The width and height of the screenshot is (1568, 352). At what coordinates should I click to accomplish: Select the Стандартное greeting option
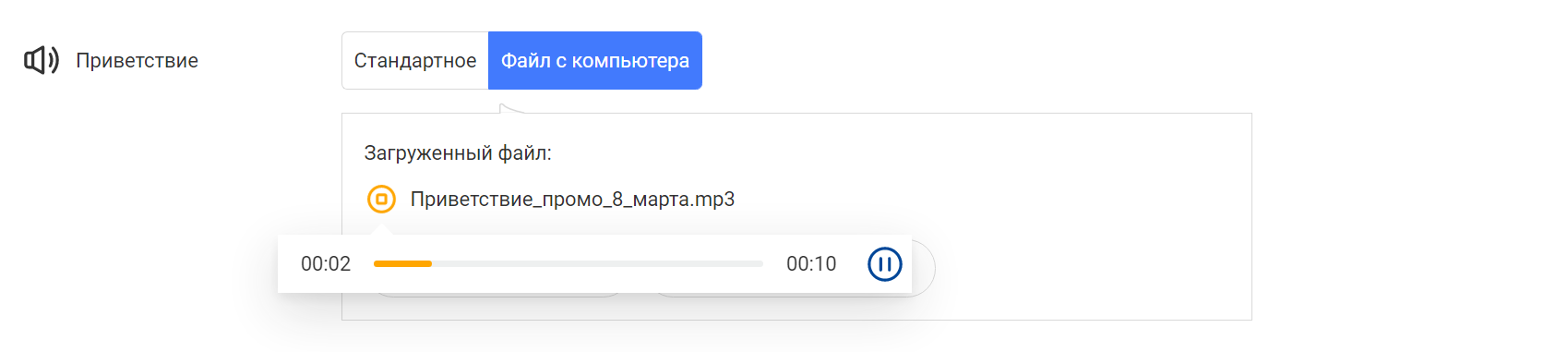click(x=415, y=60)
